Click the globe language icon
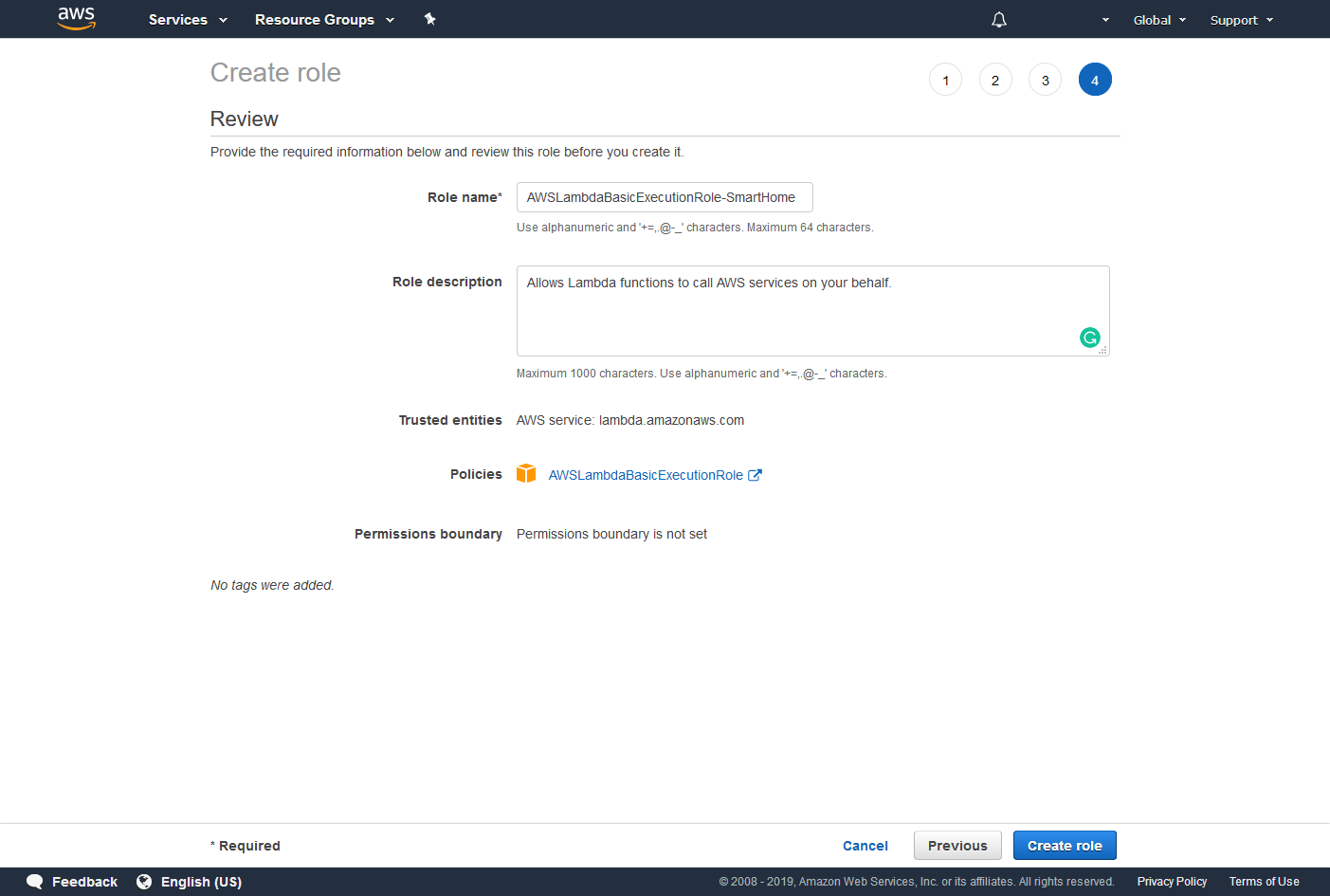Image resolution: width=1330 pixels, height=896 pixels. pos(144,882)
